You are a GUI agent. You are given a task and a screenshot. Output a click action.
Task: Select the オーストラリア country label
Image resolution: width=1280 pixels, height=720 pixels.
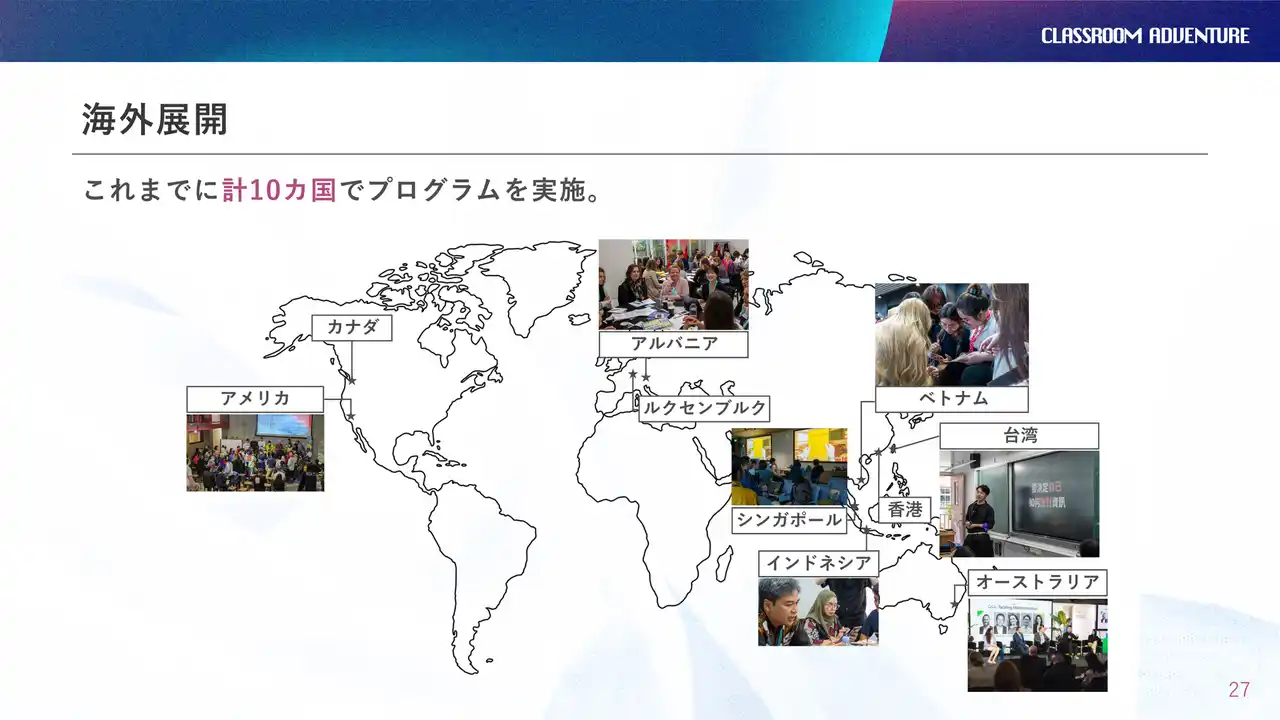coord(1037,583)
